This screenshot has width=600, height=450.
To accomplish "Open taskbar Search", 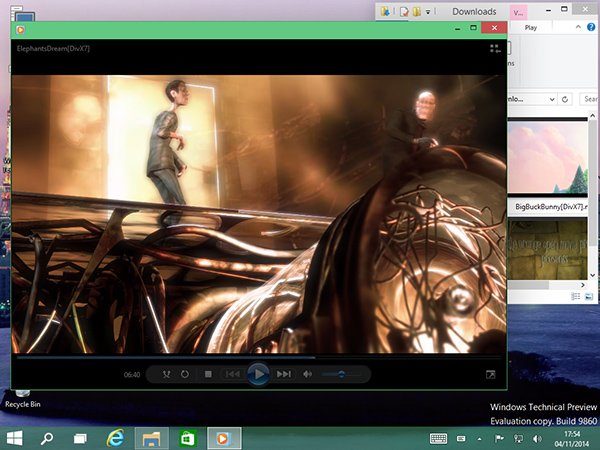I will [x=47, y=438].
